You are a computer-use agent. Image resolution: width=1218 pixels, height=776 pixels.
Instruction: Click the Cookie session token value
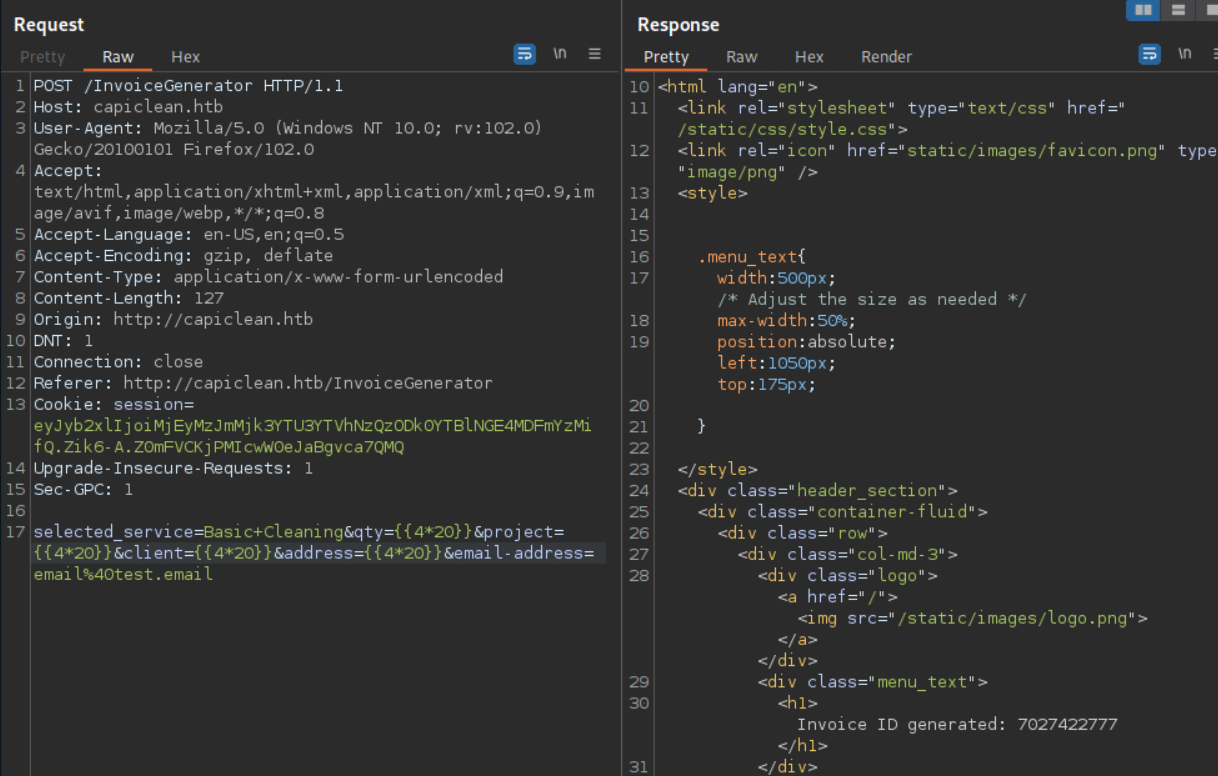312,426
